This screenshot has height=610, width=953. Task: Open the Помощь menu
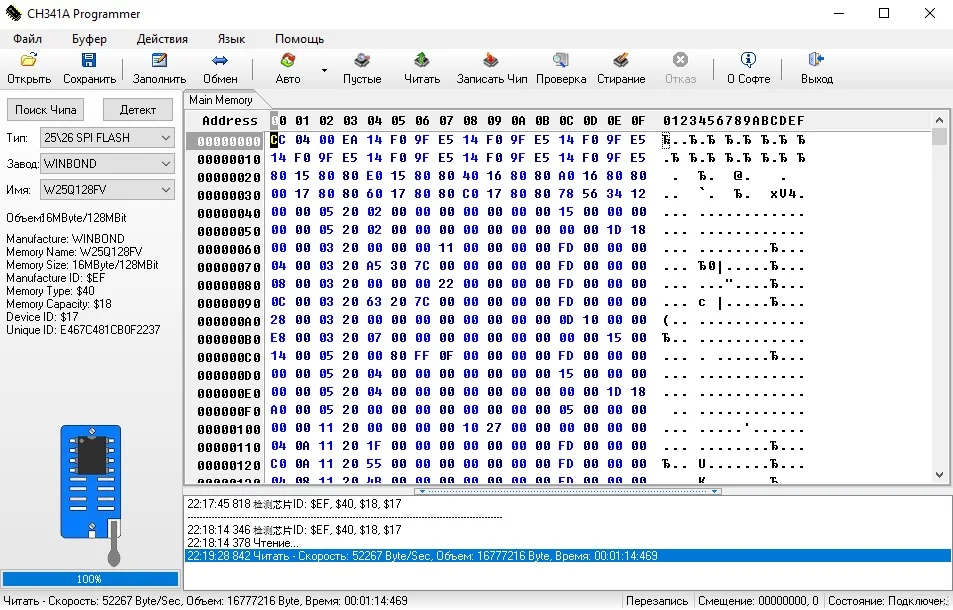300,39
